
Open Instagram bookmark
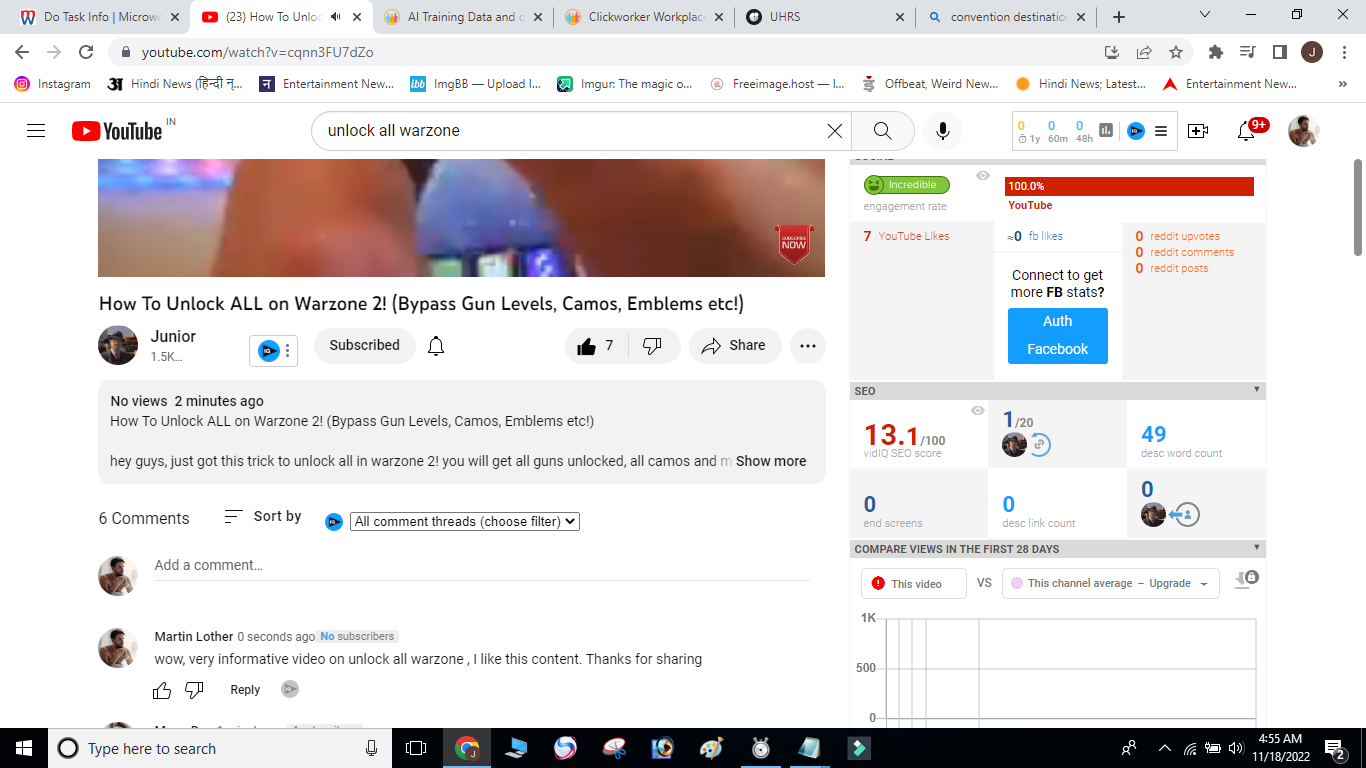pos(53,84)
